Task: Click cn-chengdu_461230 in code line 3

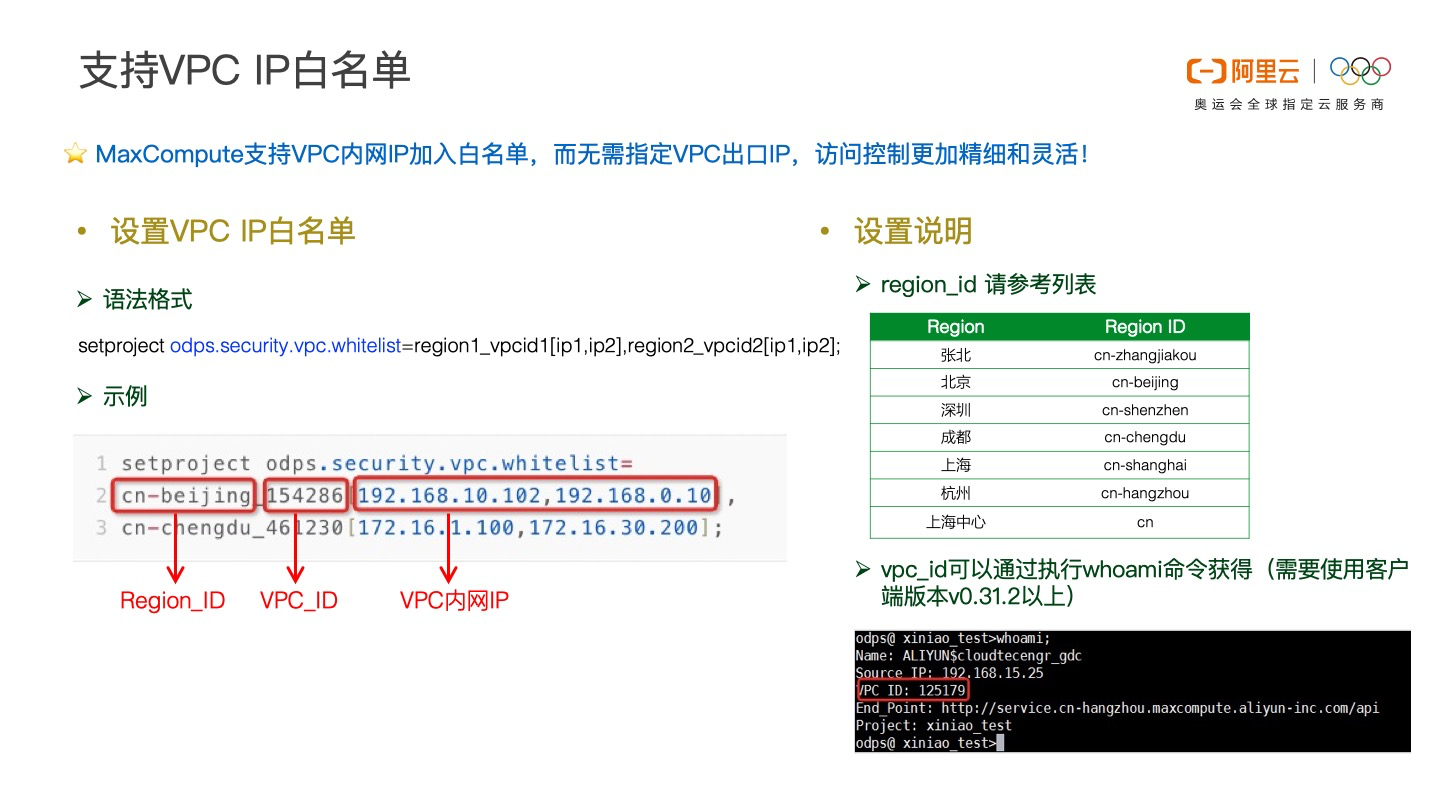Action: (x=233, y=528)
